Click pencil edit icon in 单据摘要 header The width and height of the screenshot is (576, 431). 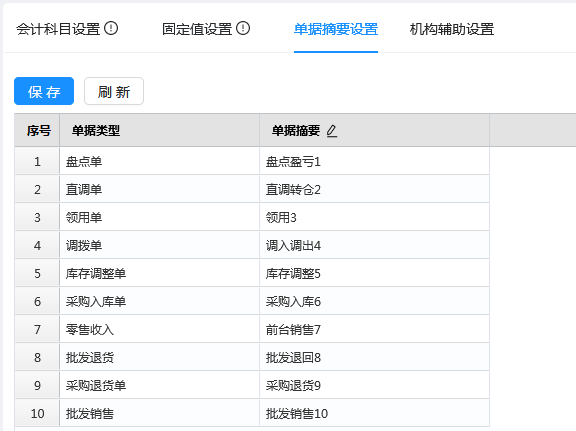click(332, 130)
